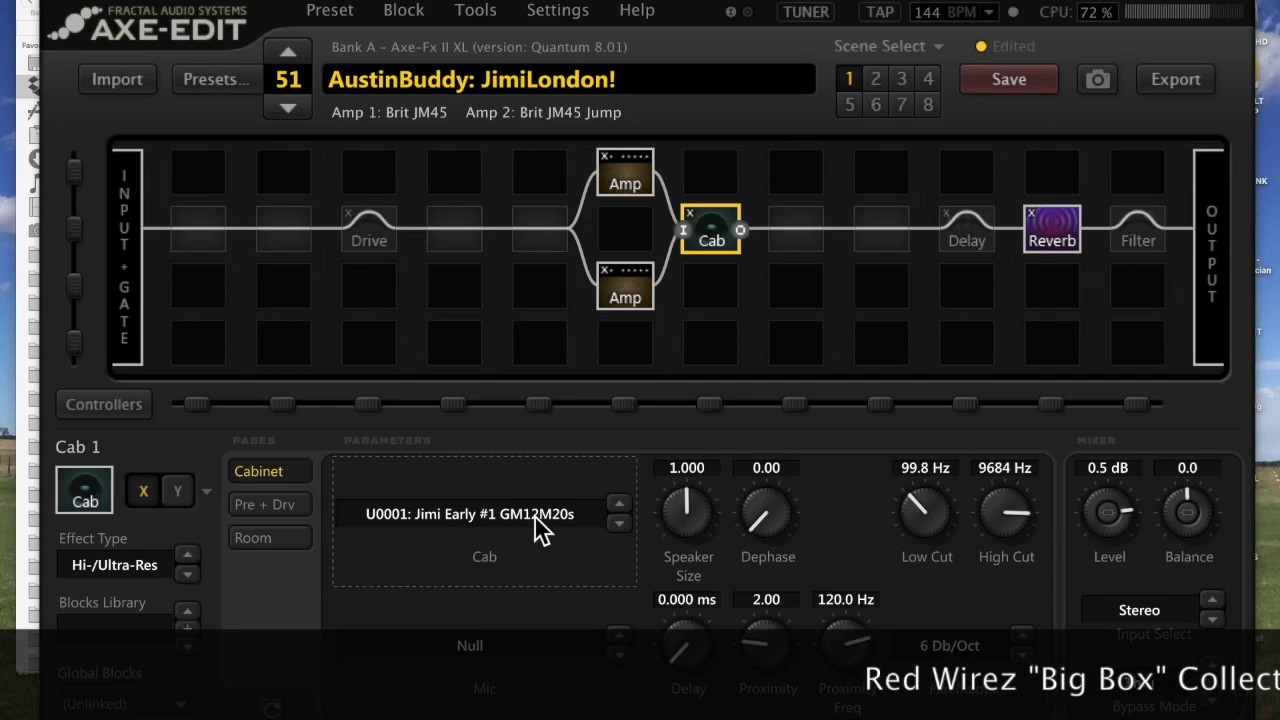This screenshot has width=1280, height=720.
Task: Open the X/Y options dropdown arrow
Action: pyautogui.click(x=206, y=491)
